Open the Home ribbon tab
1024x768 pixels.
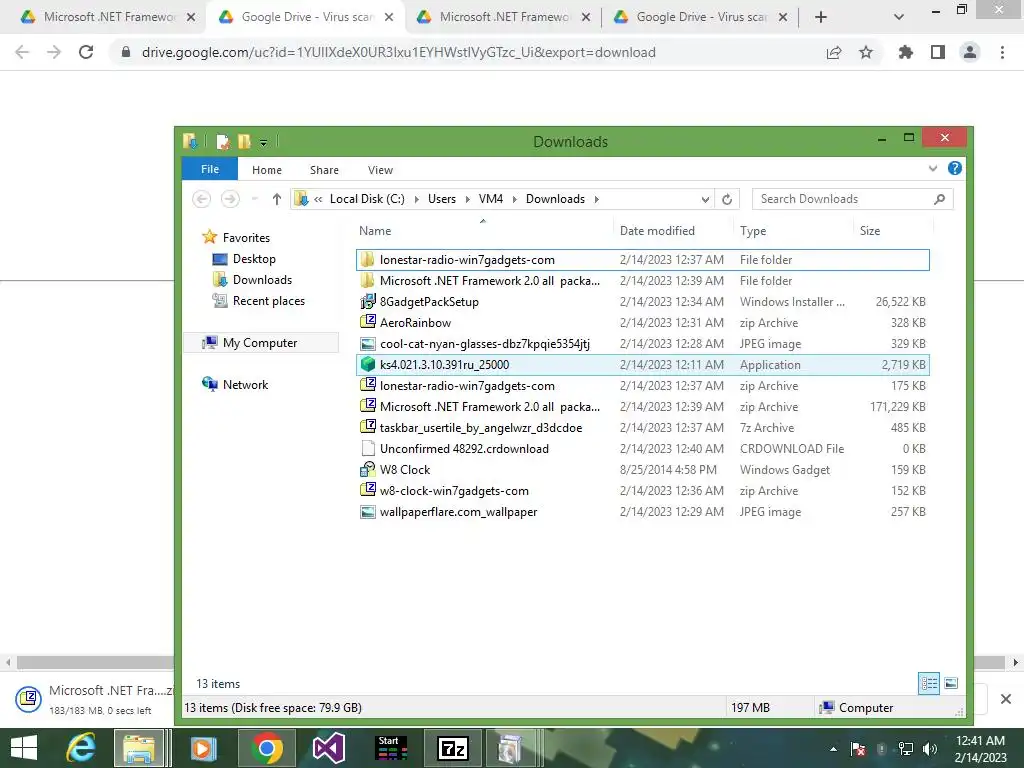(266, 170)
